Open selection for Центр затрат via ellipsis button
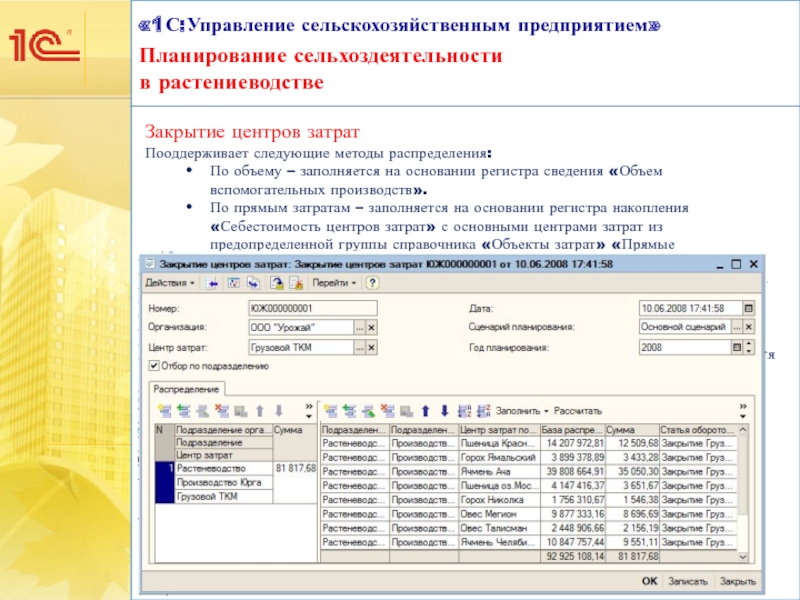 pos(360,347)
